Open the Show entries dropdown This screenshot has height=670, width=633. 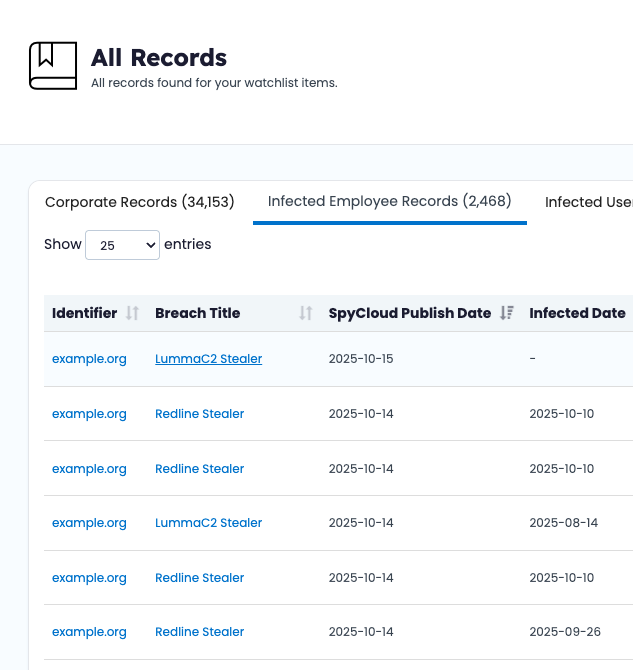[122, 245]
